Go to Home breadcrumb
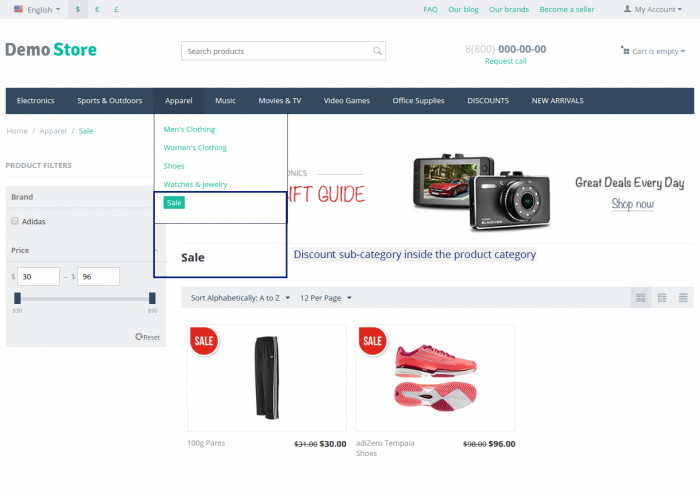 17,131
